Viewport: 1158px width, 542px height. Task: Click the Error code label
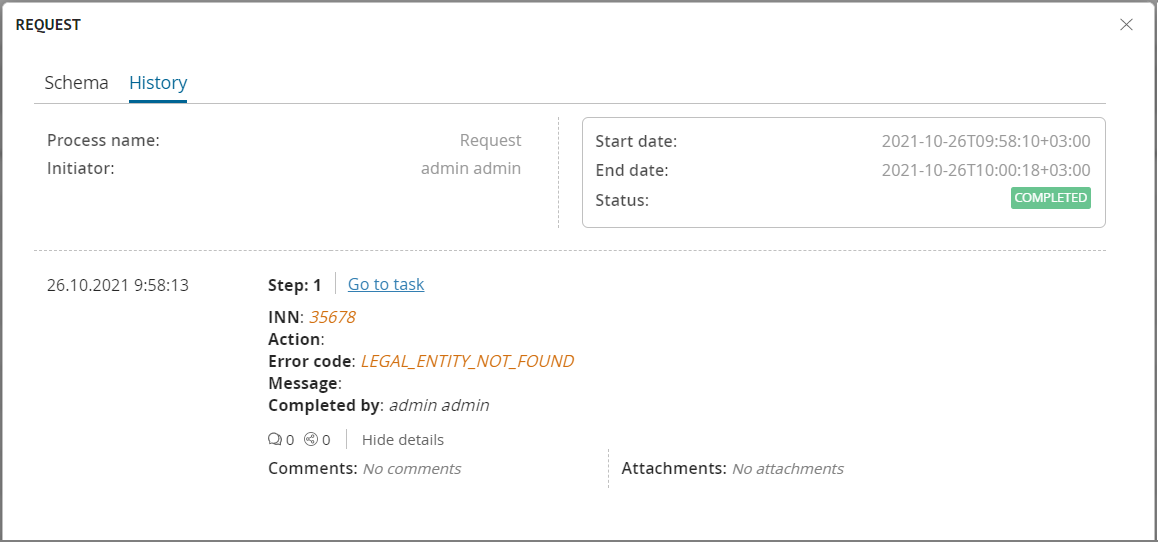coord(312,362)
